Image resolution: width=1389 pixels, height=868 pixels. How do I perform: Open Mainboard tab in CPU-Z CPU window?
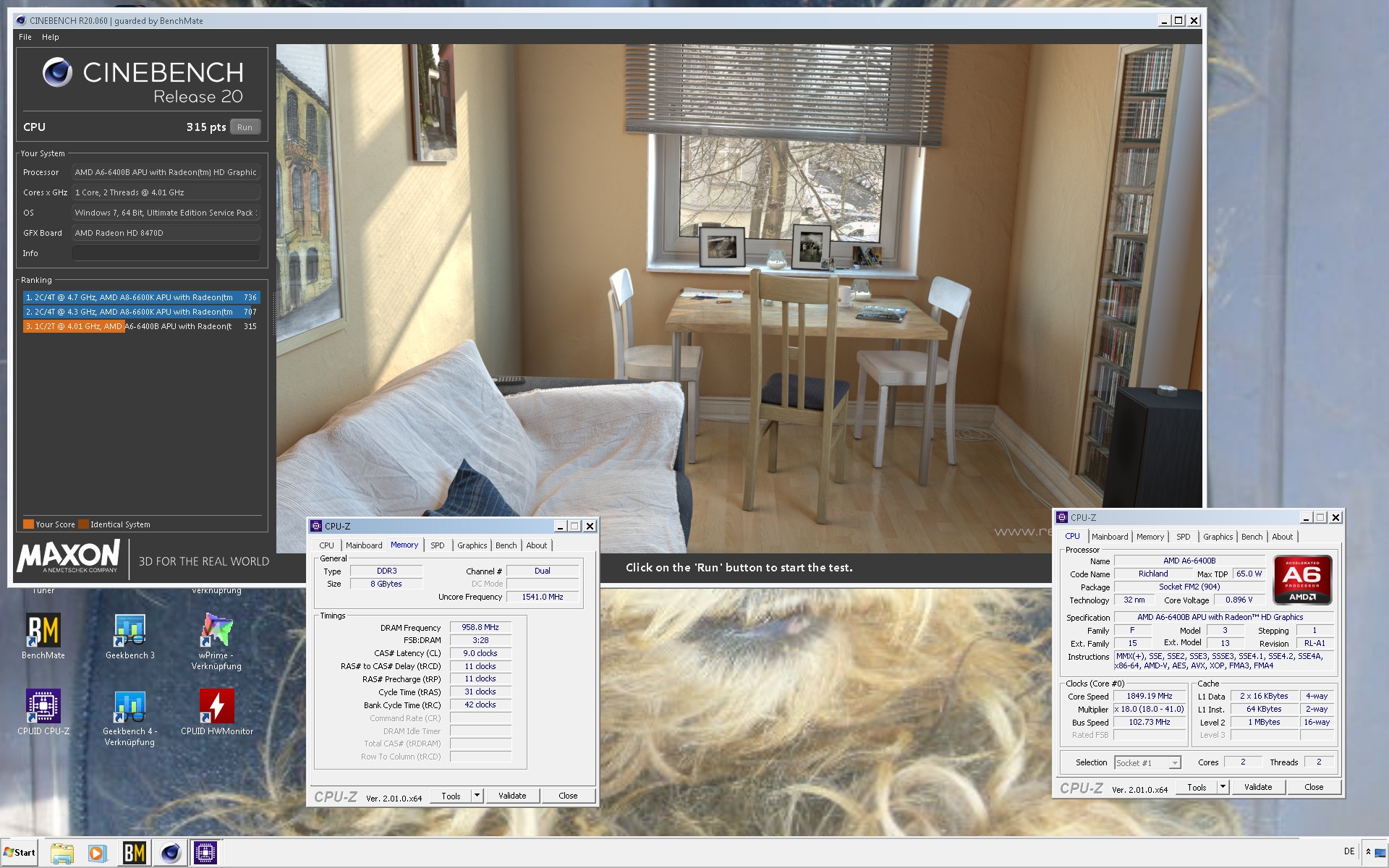(1110, 537)
